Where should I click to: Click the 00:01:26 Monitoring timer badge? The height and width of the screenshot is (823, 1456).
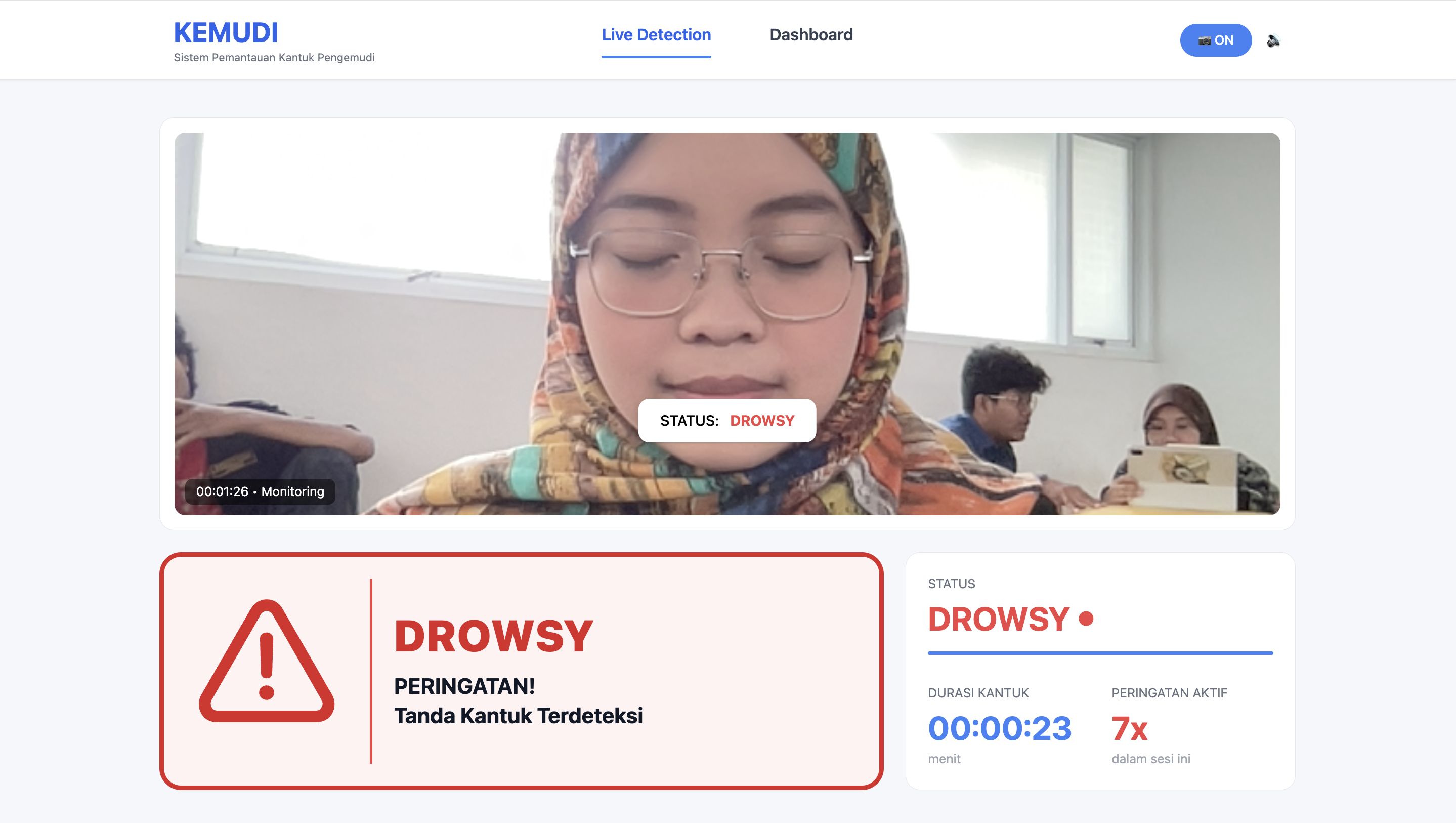pos(260,491)
